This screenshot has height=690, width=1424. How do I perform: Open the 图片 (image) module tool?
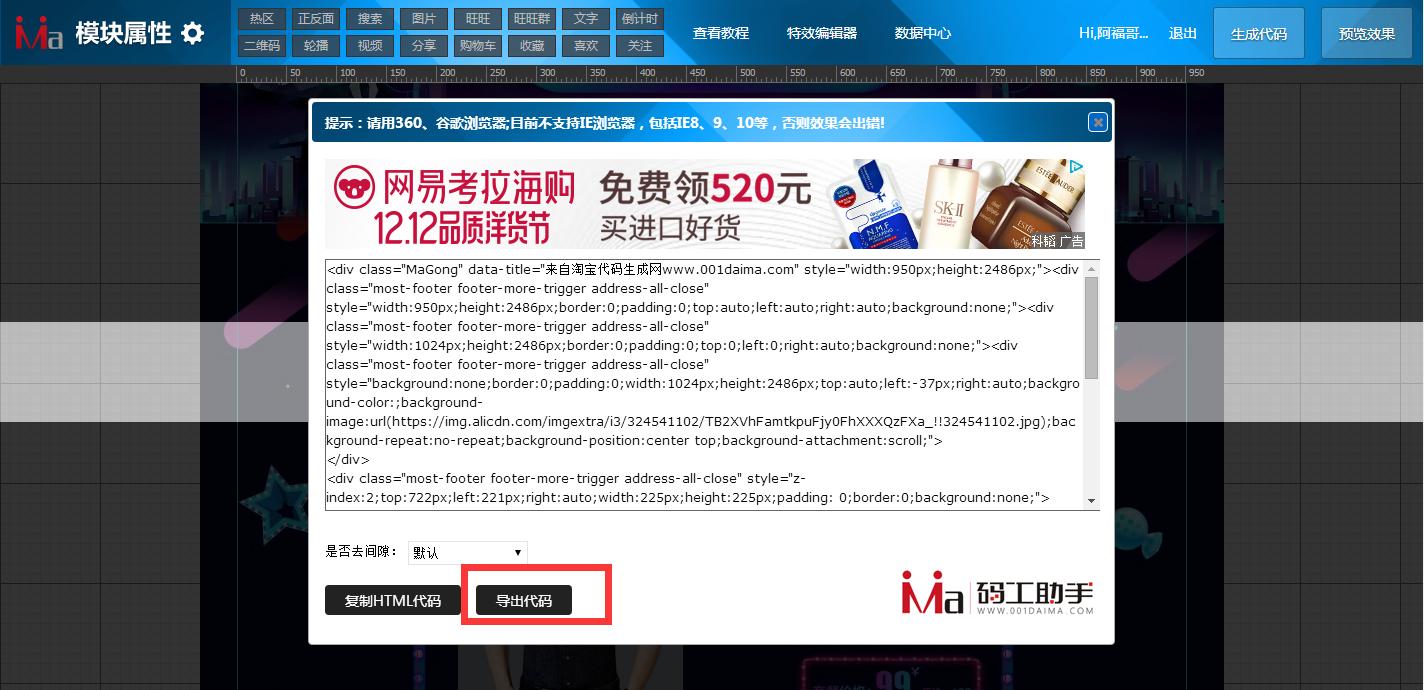point(422,18)
